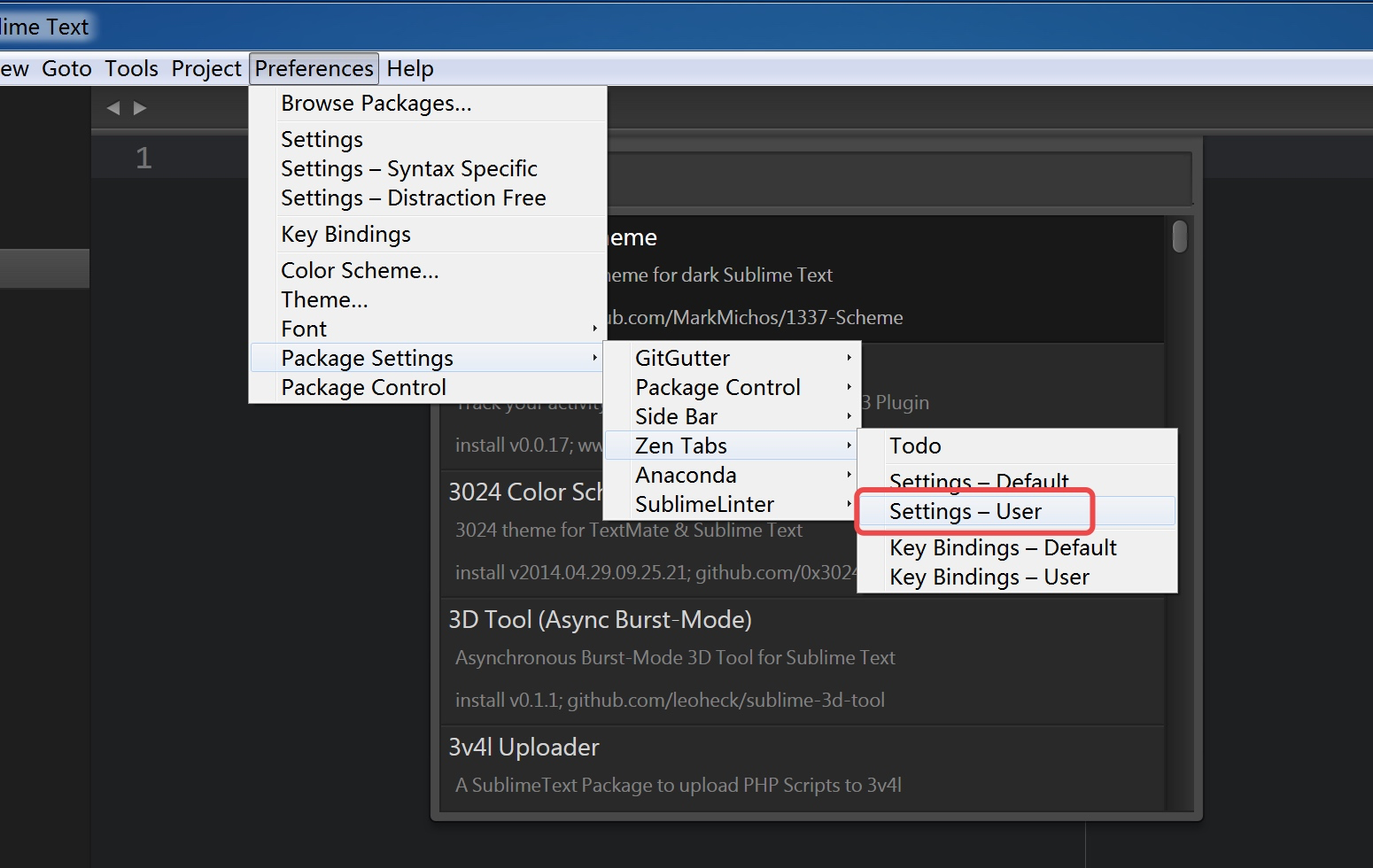Expand the Zen Tabs submenu
The image size is (1373, 868).
[732, 446]
